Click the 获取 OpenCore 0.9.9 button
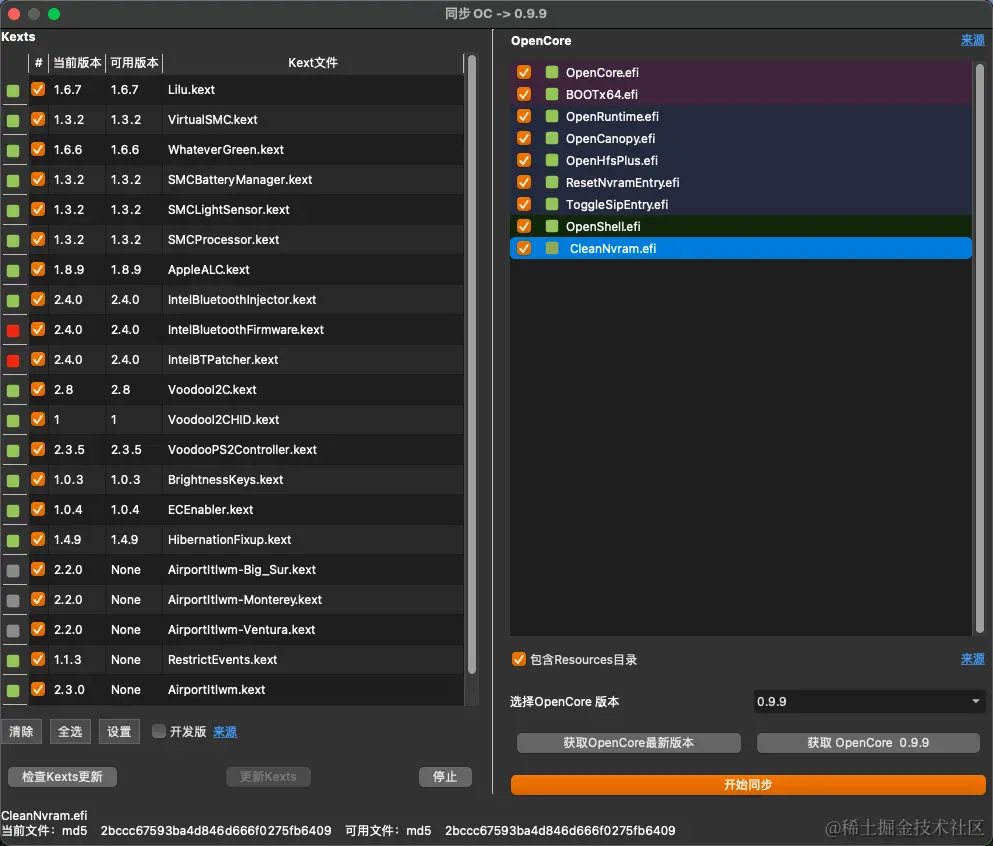The image size is (993, 846). pyautogui.click(x=868, y=743)
